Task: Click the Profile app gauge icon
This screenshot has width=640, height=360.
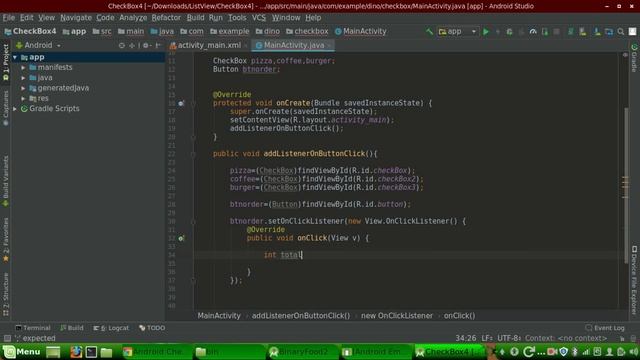Action: [x=533, y=31]
